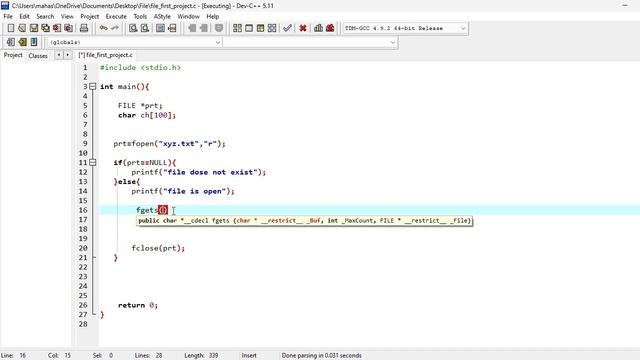This screenshot has width=640, height=360.
Task: Click the Save All toolbar icon
Action: click(45, 28)
